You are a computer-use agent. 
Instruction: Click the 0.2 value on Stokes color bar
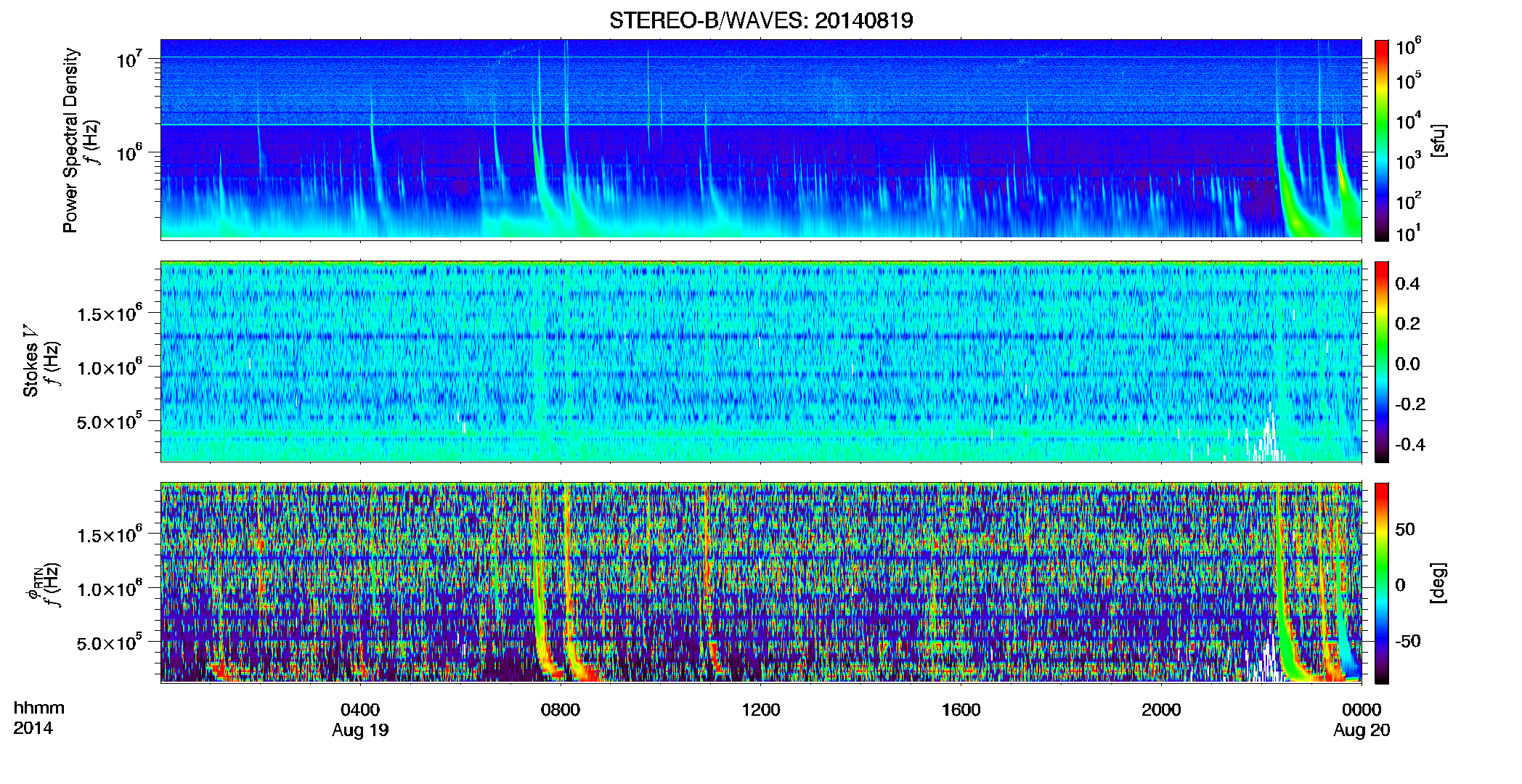1407,324
